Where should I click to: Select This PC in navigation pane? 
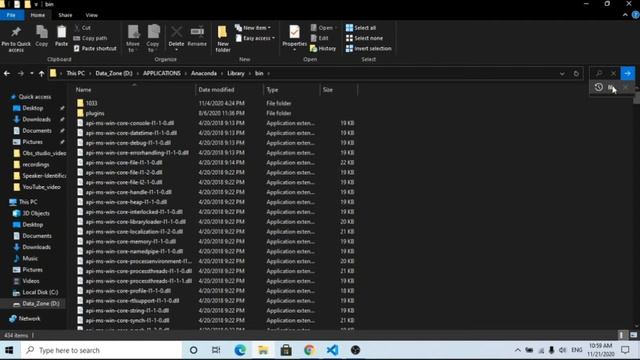click(x=28, y=202)
